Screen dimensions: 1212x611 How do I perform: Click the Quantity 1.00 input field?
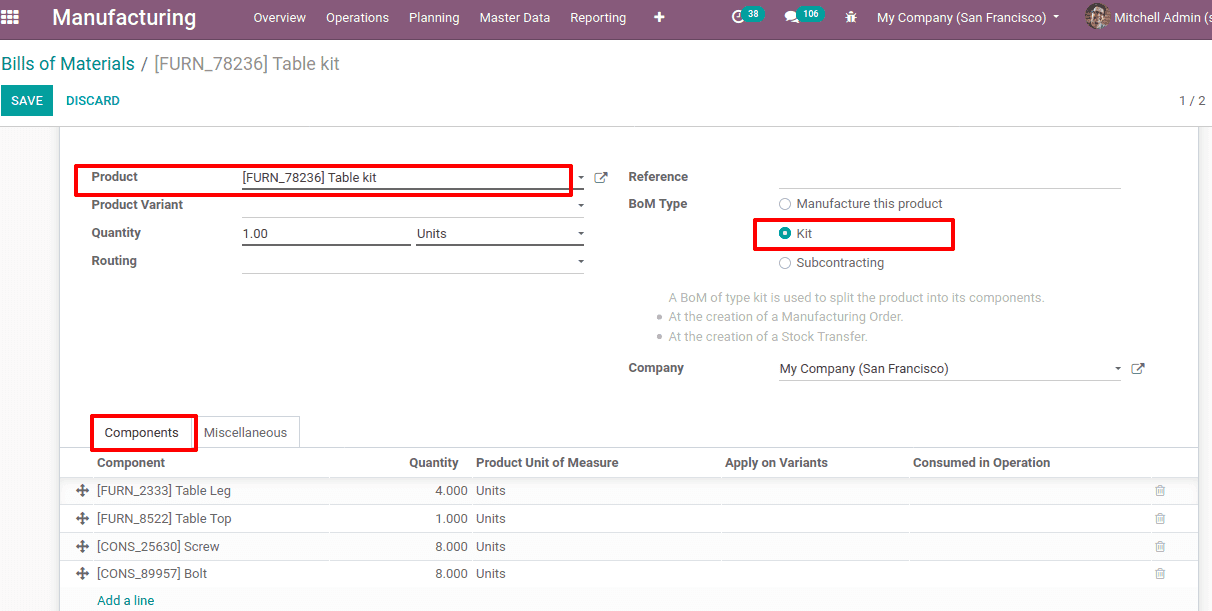point(326,234)
